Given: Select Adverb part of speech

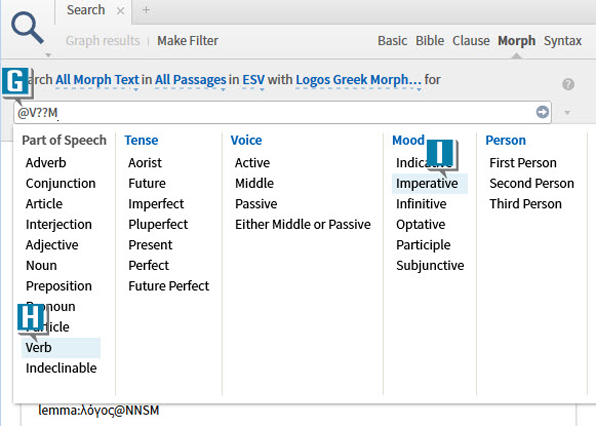Looking at the screenshot, I should click(x=46, y=163).
